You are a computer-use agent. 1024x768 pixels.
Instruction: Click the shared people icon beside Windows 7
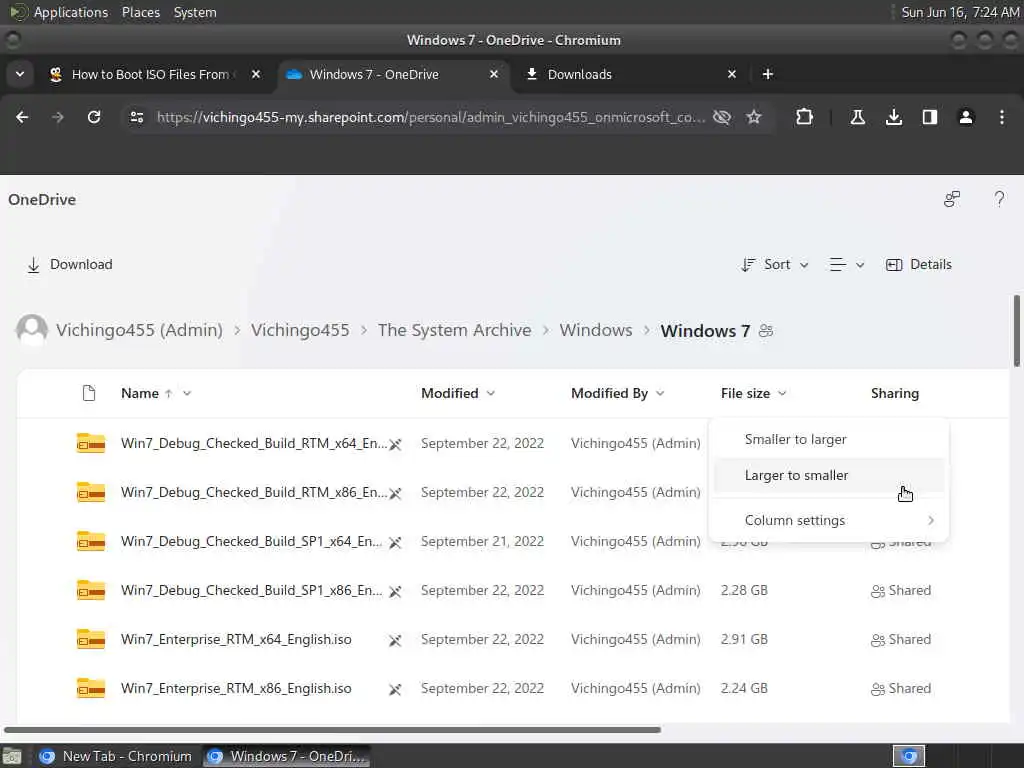[x=766, y=331]
